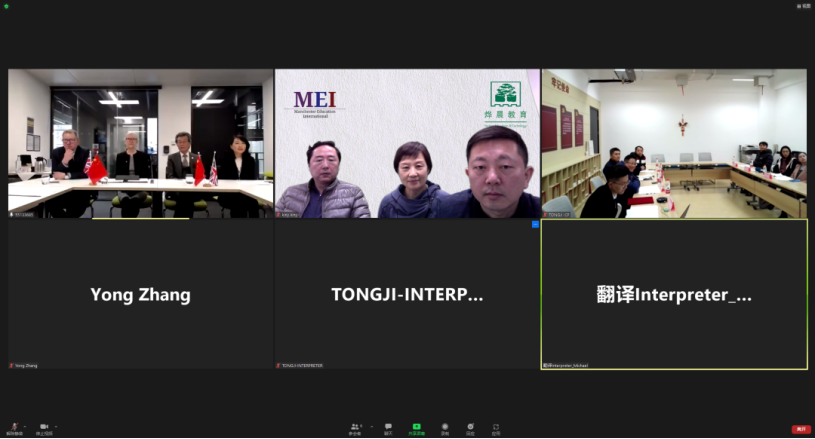Expand the arrow next to Participants
815x439 pixels.
click(x=372, y=427)
